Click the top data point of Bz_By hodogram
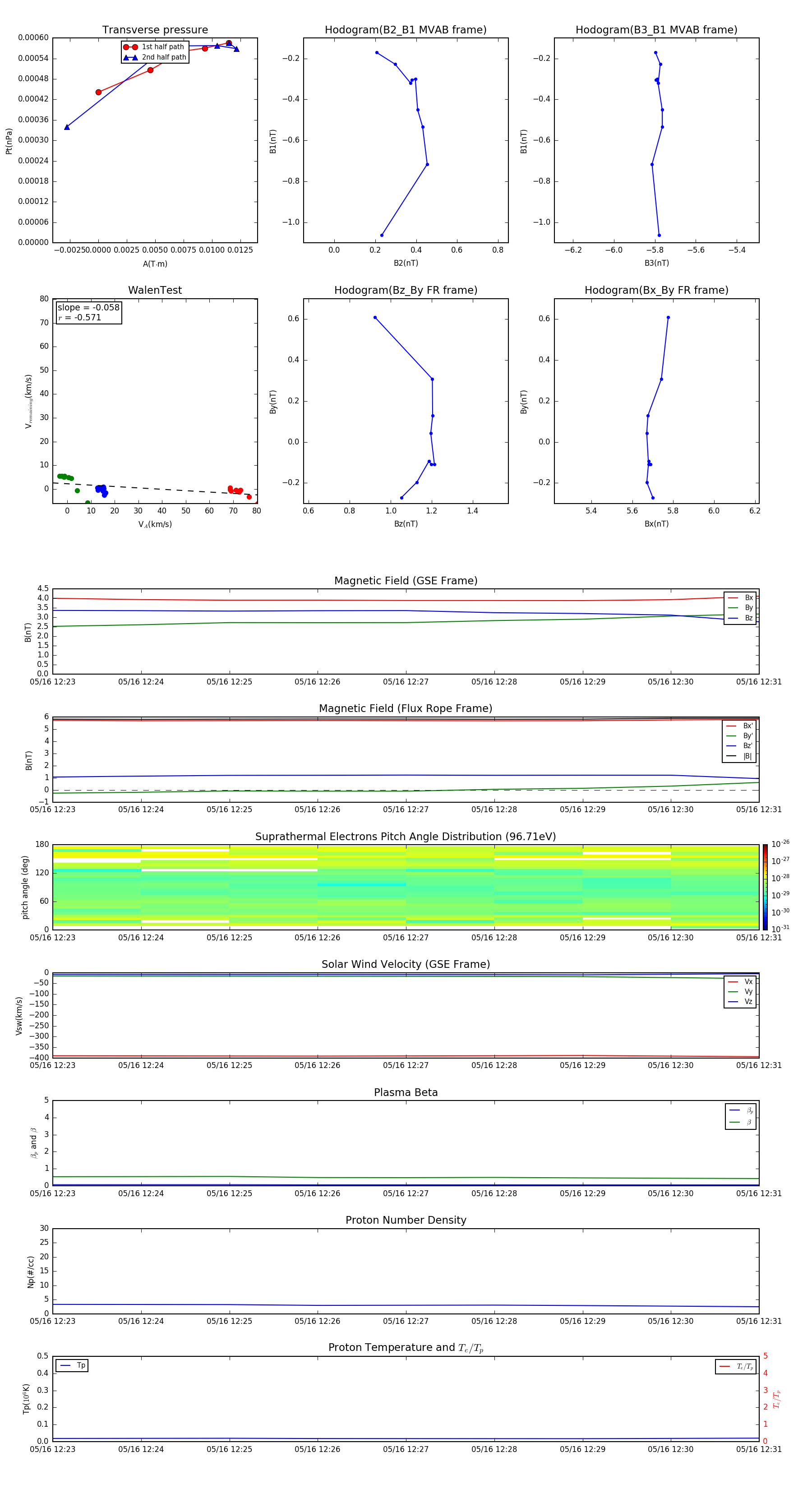Screen dimensions: 812x1489 (x=375, y=317)
